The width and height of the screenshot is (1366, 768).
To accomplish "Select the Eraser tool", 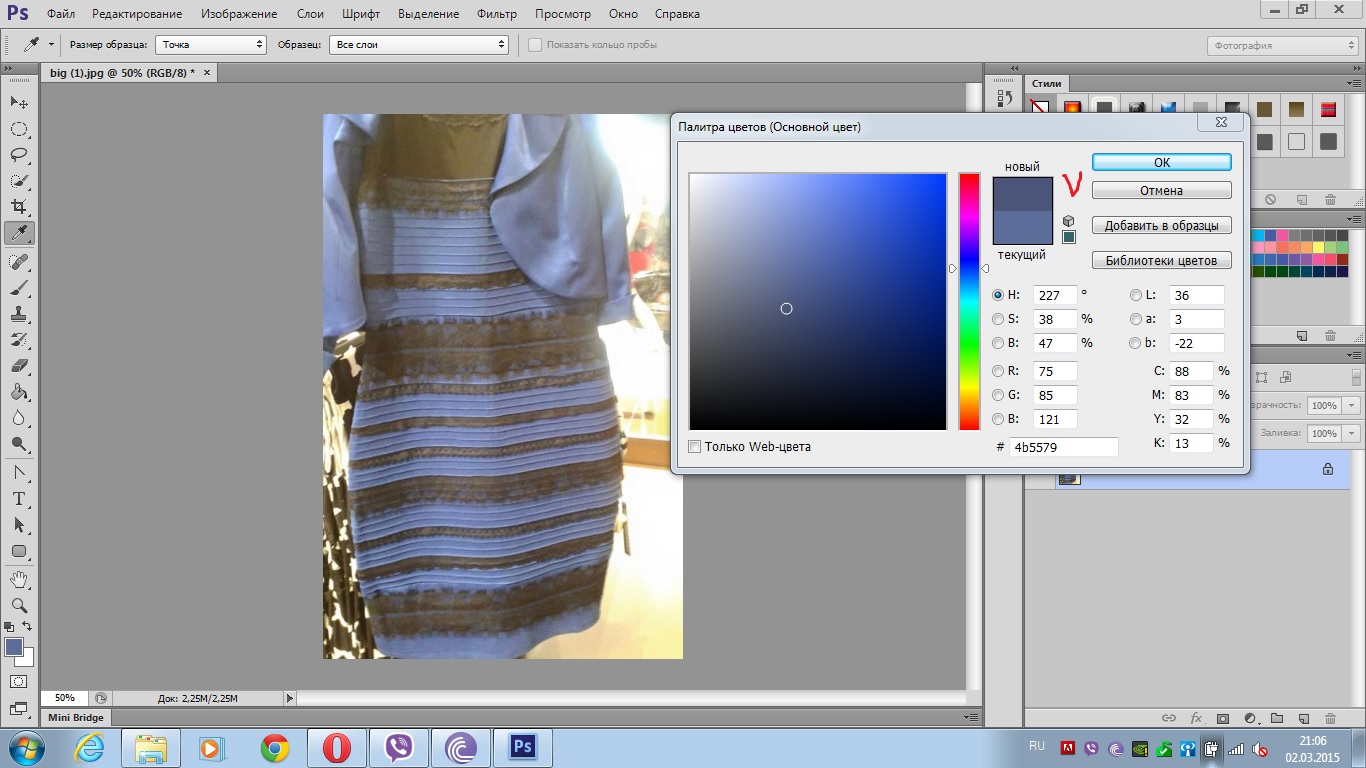I will pos(19,366).
